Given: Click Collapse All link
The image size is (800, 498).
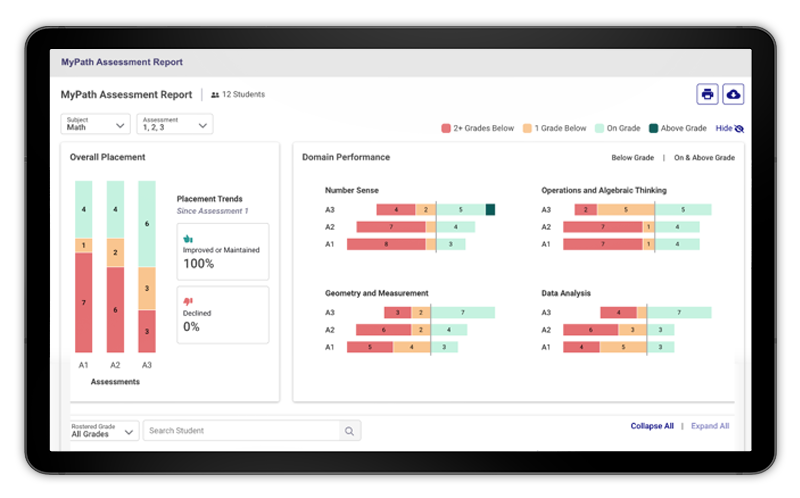Looking at the screenshot, I should (x=652, y=426).
